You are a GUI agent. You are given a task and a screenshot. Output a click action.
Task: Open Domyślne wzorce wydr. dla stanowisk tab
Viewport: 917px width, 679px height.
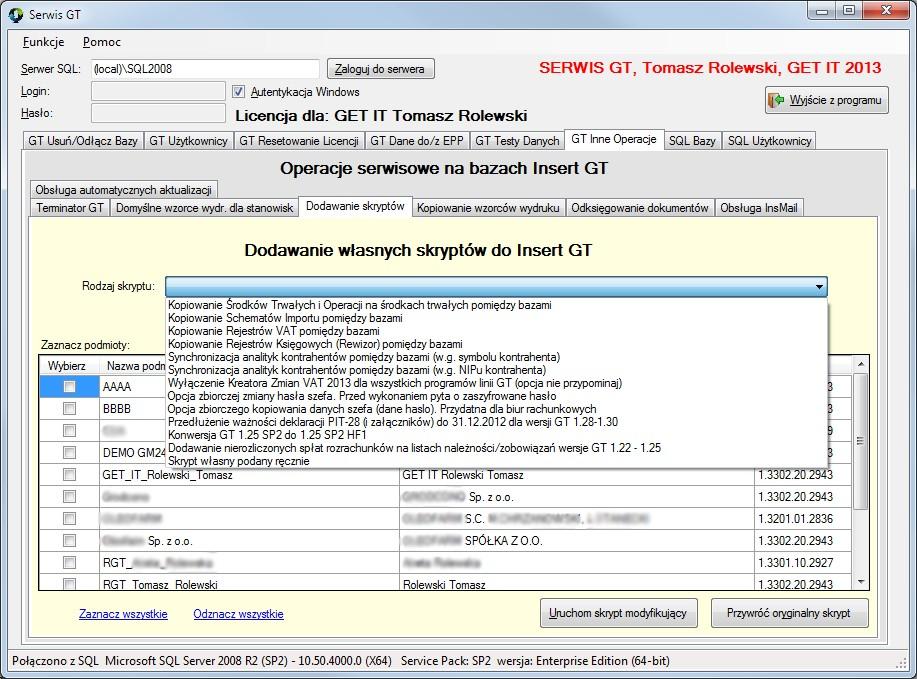pos(205,208)
